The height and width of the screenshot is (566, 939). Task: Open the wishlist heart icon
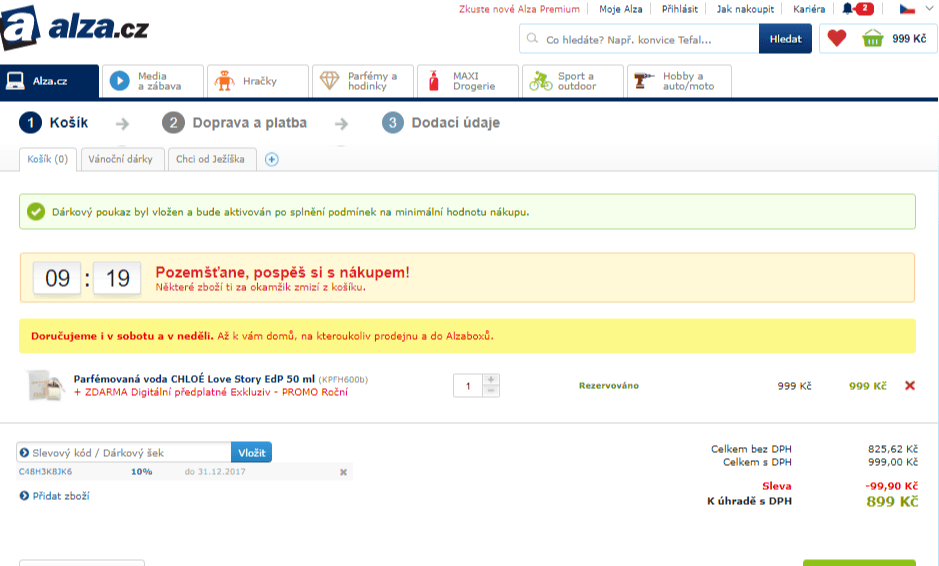coord(837,39)
